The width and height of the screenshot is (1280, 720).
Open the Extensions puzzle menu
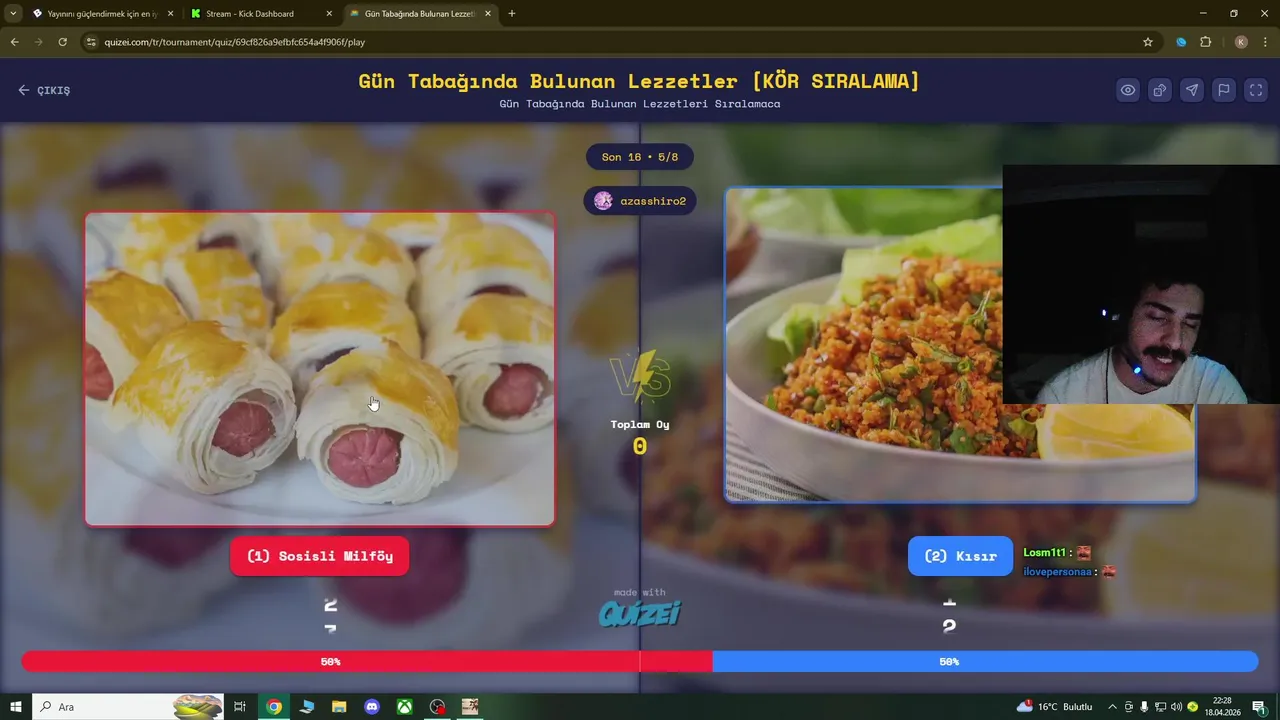tap(1205, 42)
